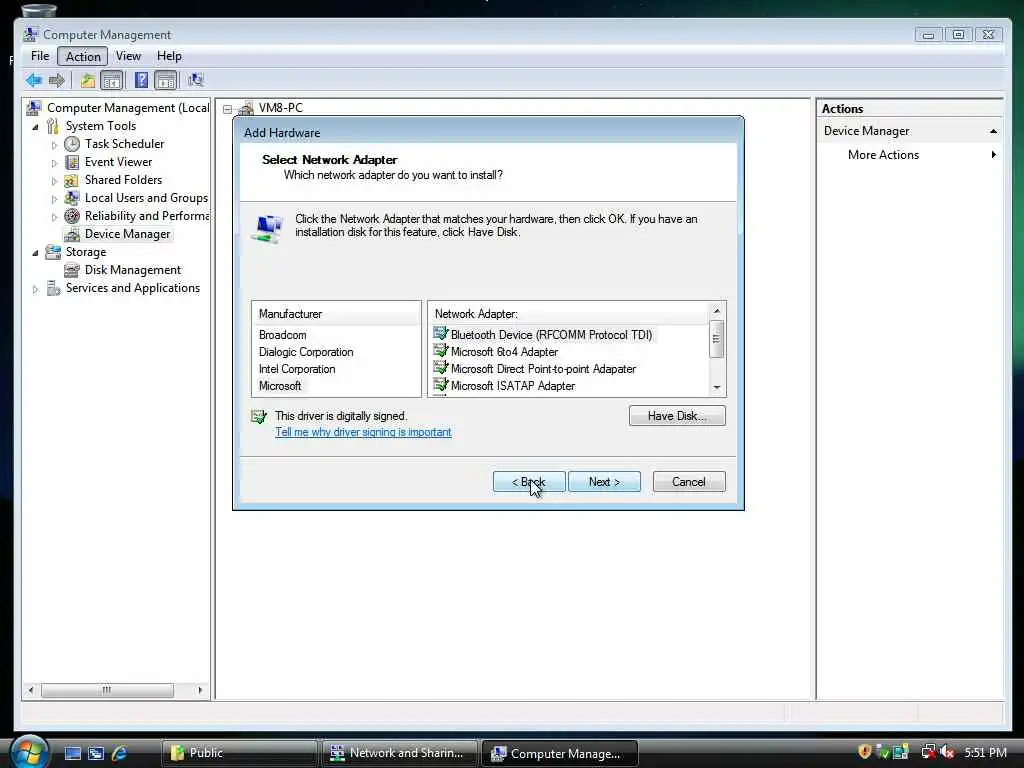Click console tree scroll right arrow

tap(200, 690)
